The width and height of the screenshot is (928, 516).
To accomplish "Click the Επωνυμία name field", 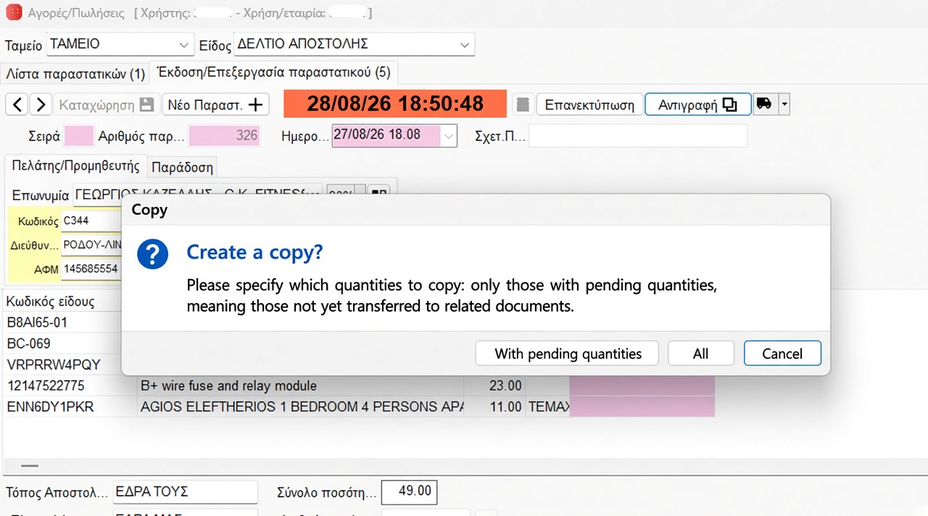I will 198,194.
